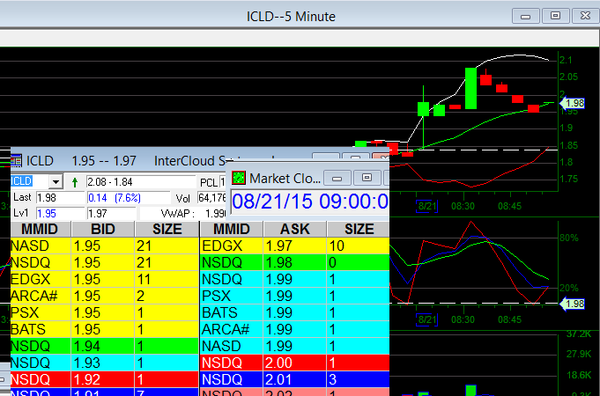Click the bid-side MMID column header
Screen dimensions: 600x396
pos(40,229)
